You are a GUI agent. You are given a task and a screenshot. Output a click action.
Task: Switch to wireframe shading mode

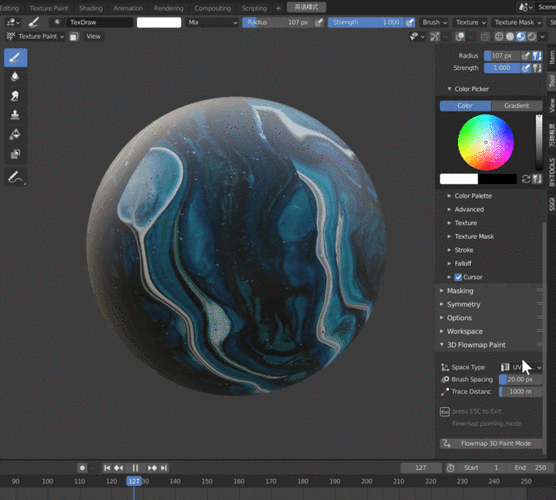pyautogui.click(x=499, y=37)
